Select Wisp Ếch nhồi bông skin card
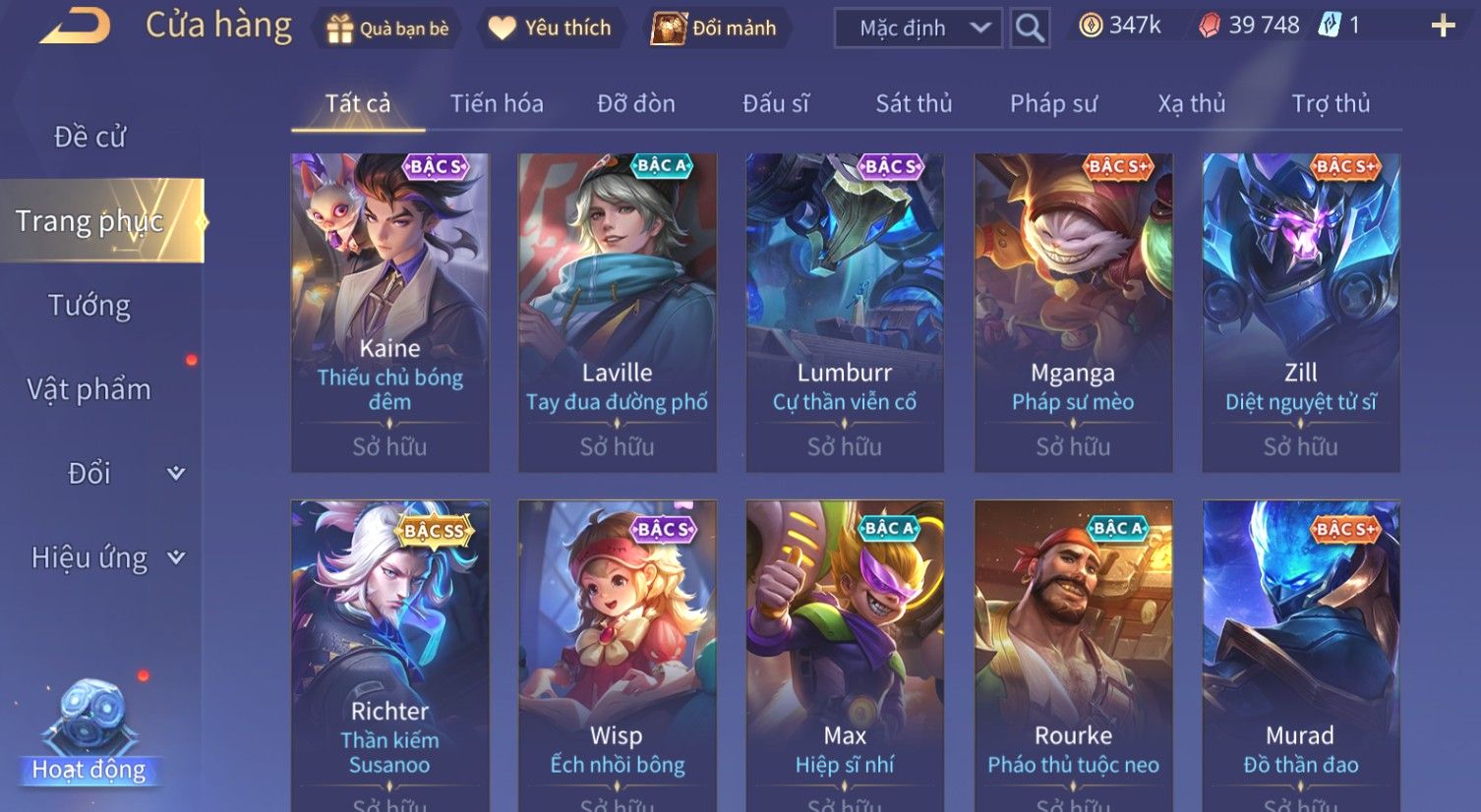 (x=618, y=656)
